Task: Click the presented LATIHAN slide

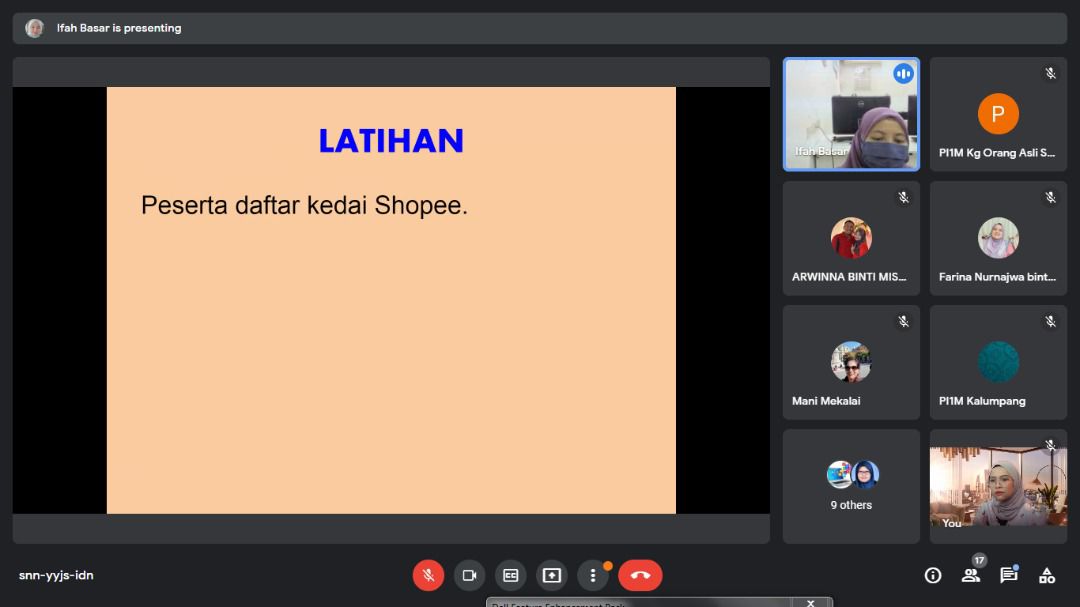Action: pos(391,300)
